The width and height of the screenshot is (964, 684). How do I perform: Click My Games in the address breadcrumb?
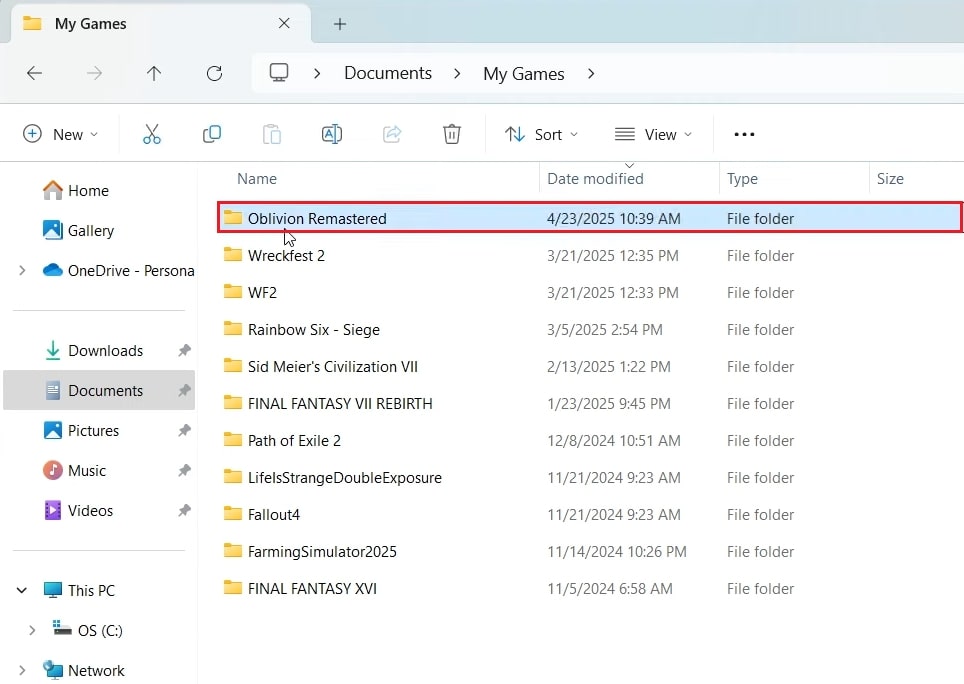524,74
